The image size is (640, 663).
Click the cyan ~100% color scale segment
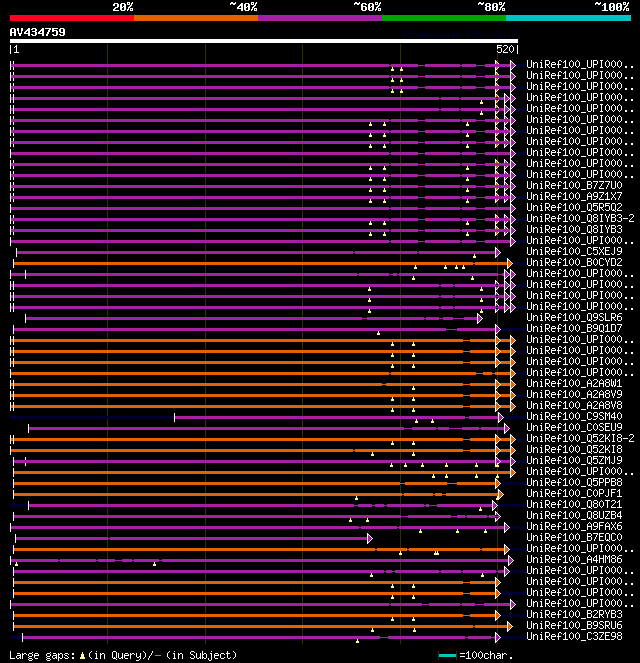568,18
